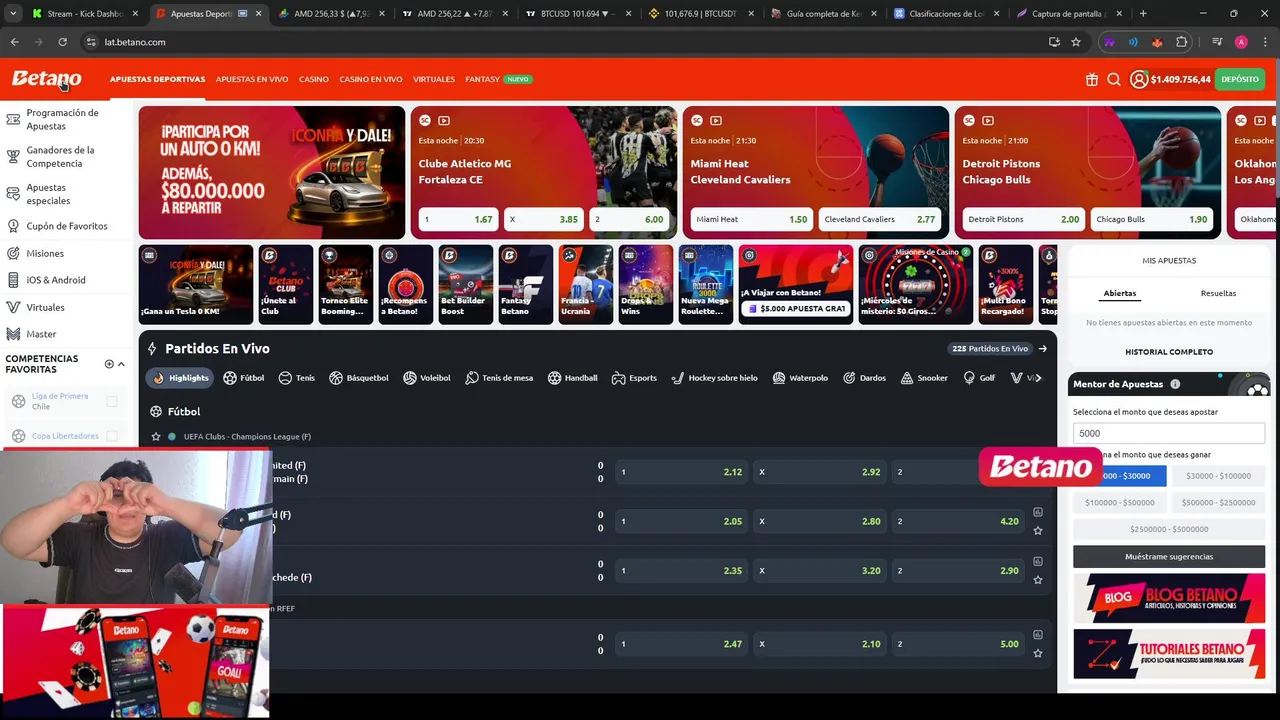The height and width of the screenshot is (720, 1280).
Task: Open all live matches via arrow
Action: pyautogui.click(x=1043, y=349)
